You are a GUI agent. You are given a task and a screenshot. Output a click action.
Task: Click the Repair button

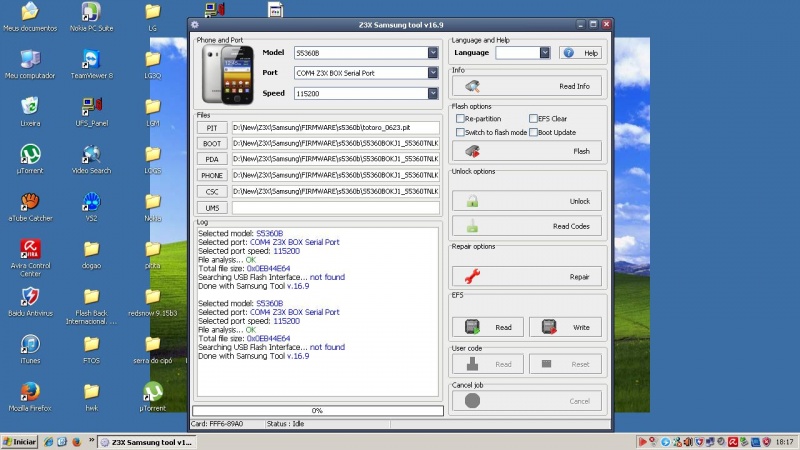pyautogui.click(x=527, y=277)
